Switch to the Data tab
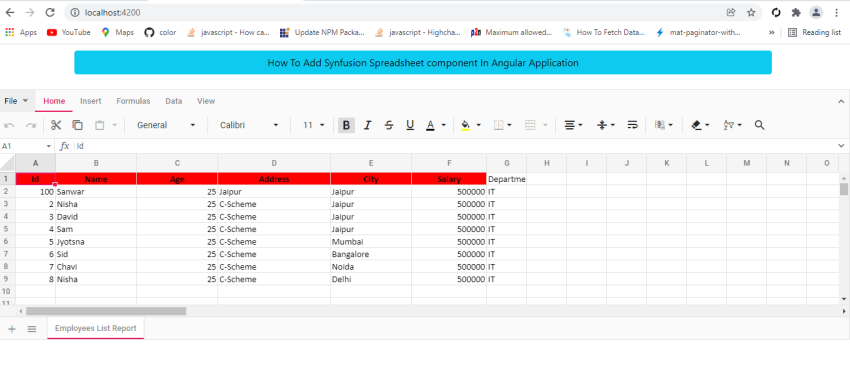Screen dimensions: 850x366 [x=173, y=101]
